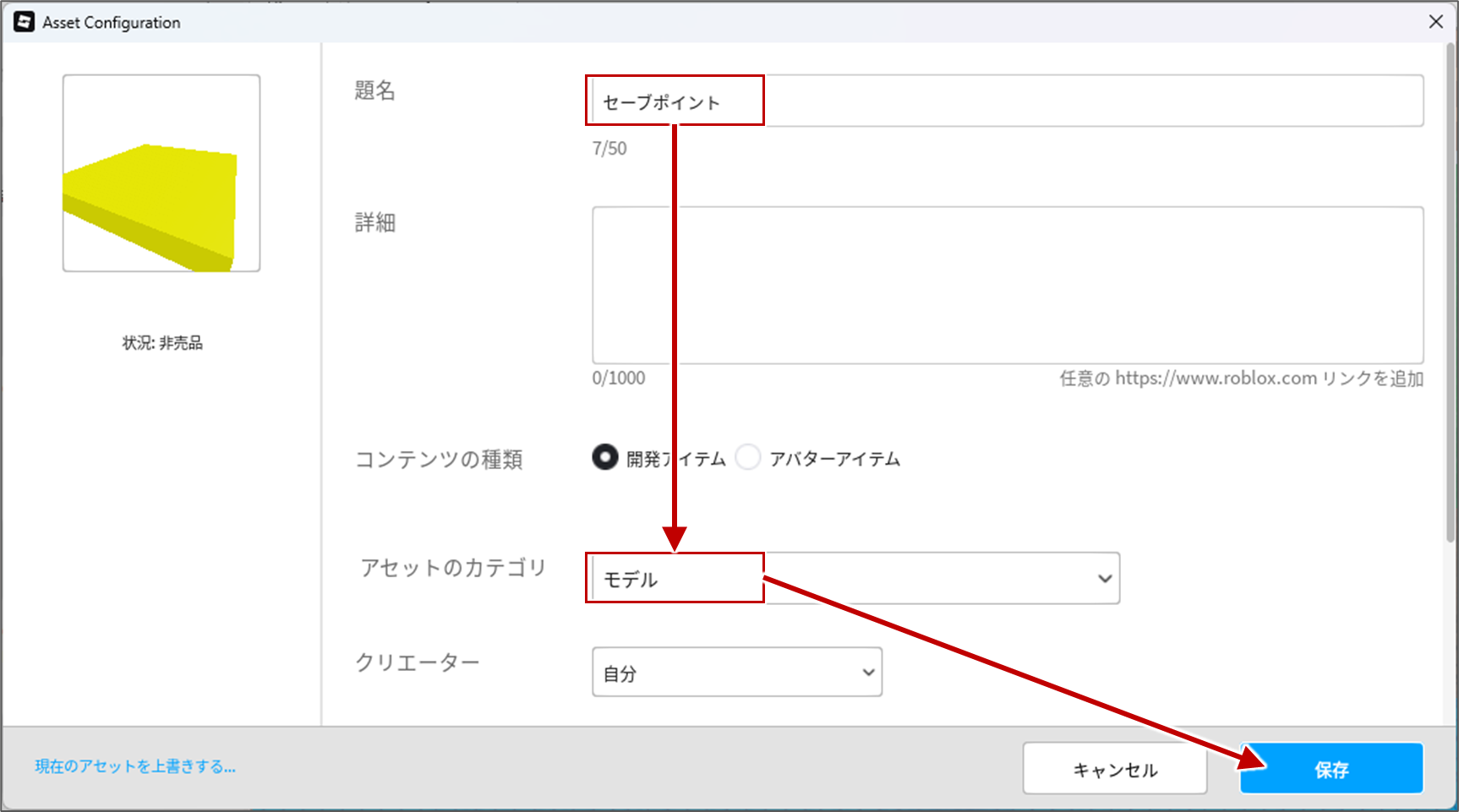Select the アバターアイテム radio button
Screen dimensions: 1459x812
pos(748,457)
